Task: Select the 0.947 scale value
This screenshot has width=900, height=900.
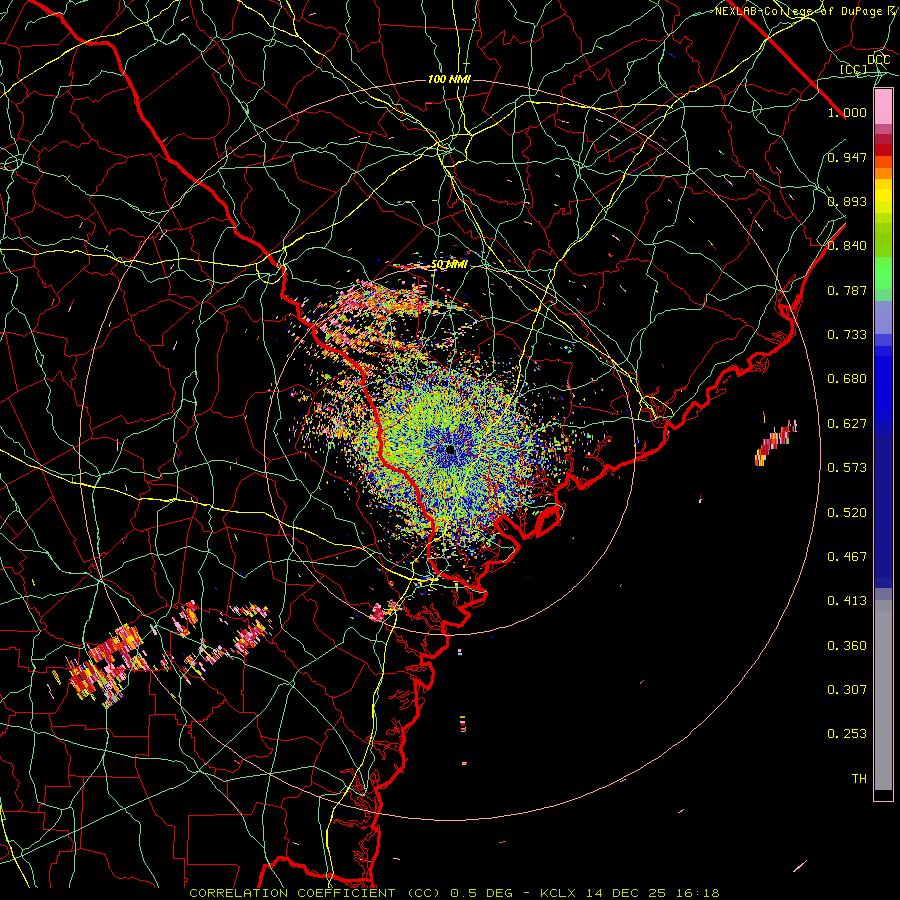Action: pyautogui.click(x=847, y=157)
